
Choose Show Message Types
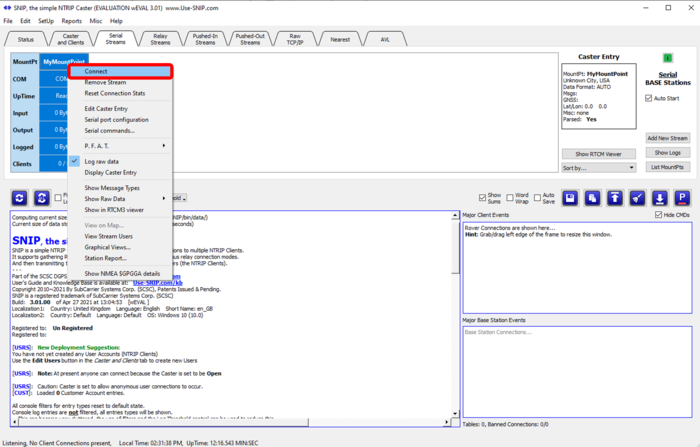coord(112,188)
